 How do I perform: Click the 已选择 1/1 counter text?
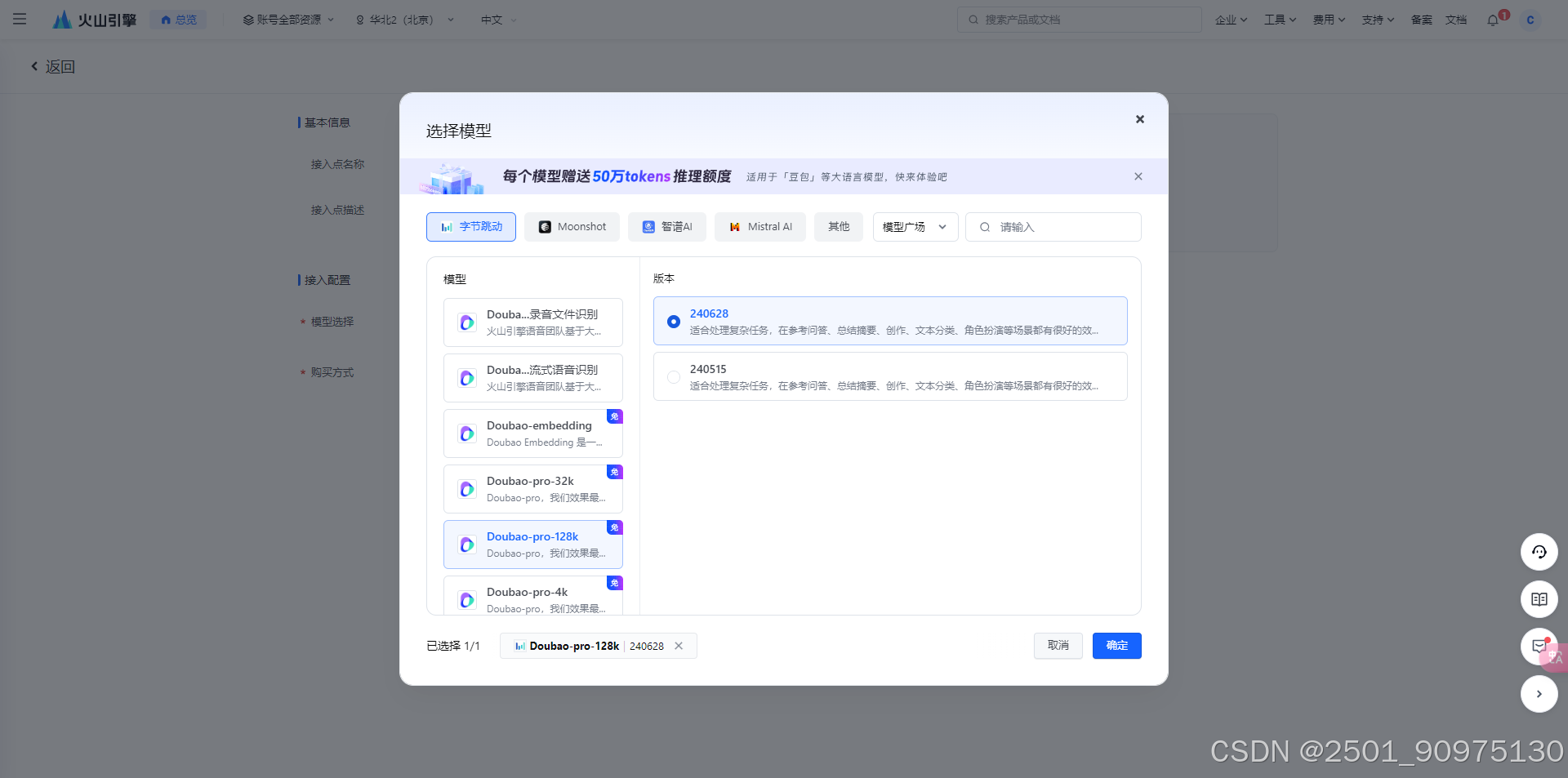point(453,646)
